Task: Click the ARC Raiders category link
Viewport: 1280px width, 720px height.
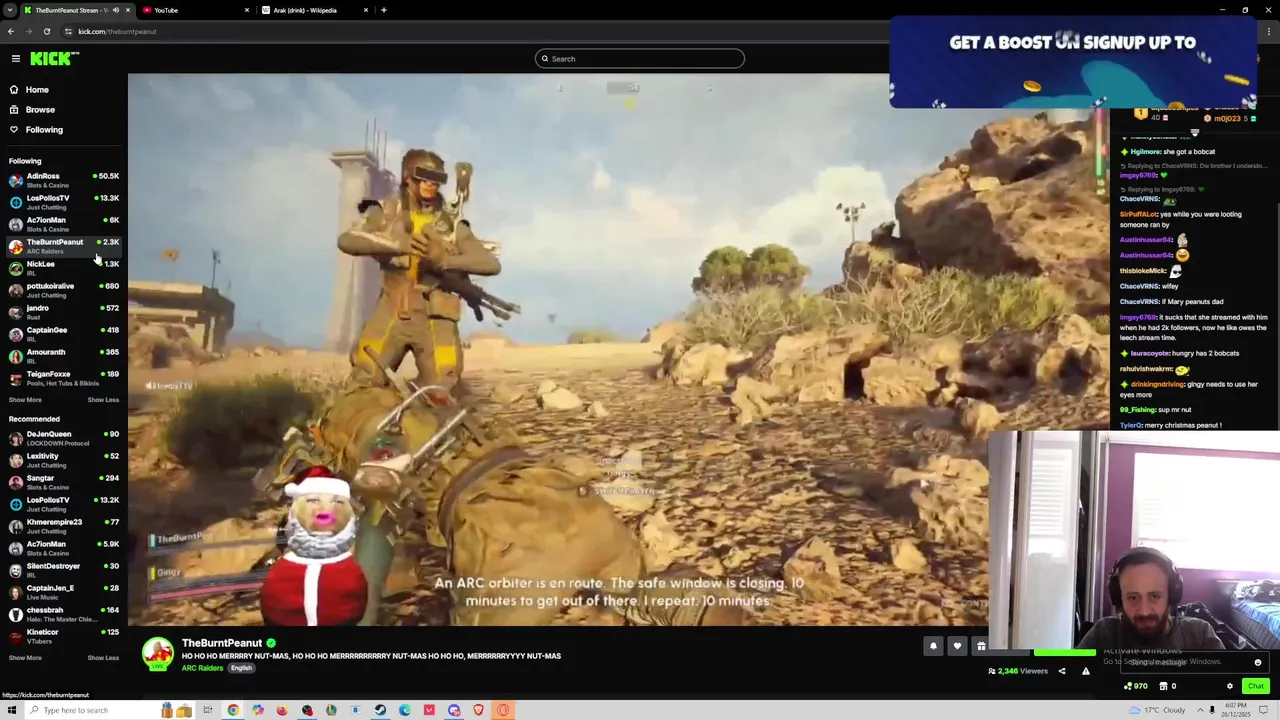Action: tap(202, 668)
